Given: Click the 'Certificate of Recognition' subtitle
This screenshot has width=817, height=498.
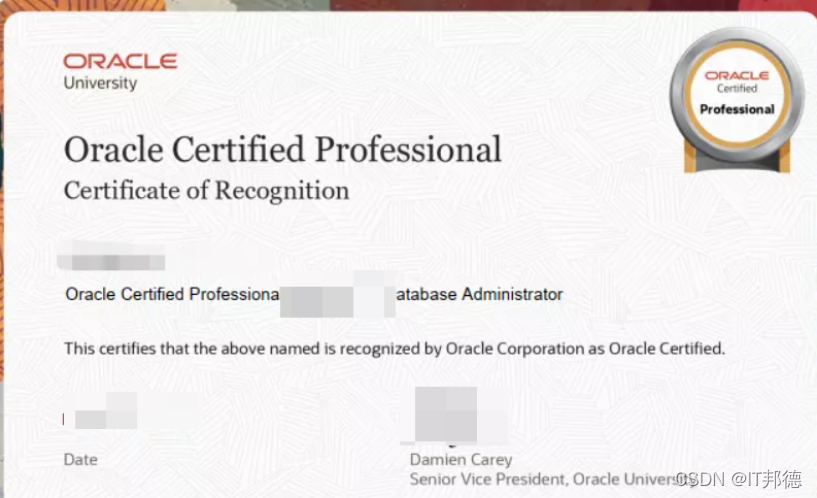Looking at the screenshot, I should pos(206,191).
